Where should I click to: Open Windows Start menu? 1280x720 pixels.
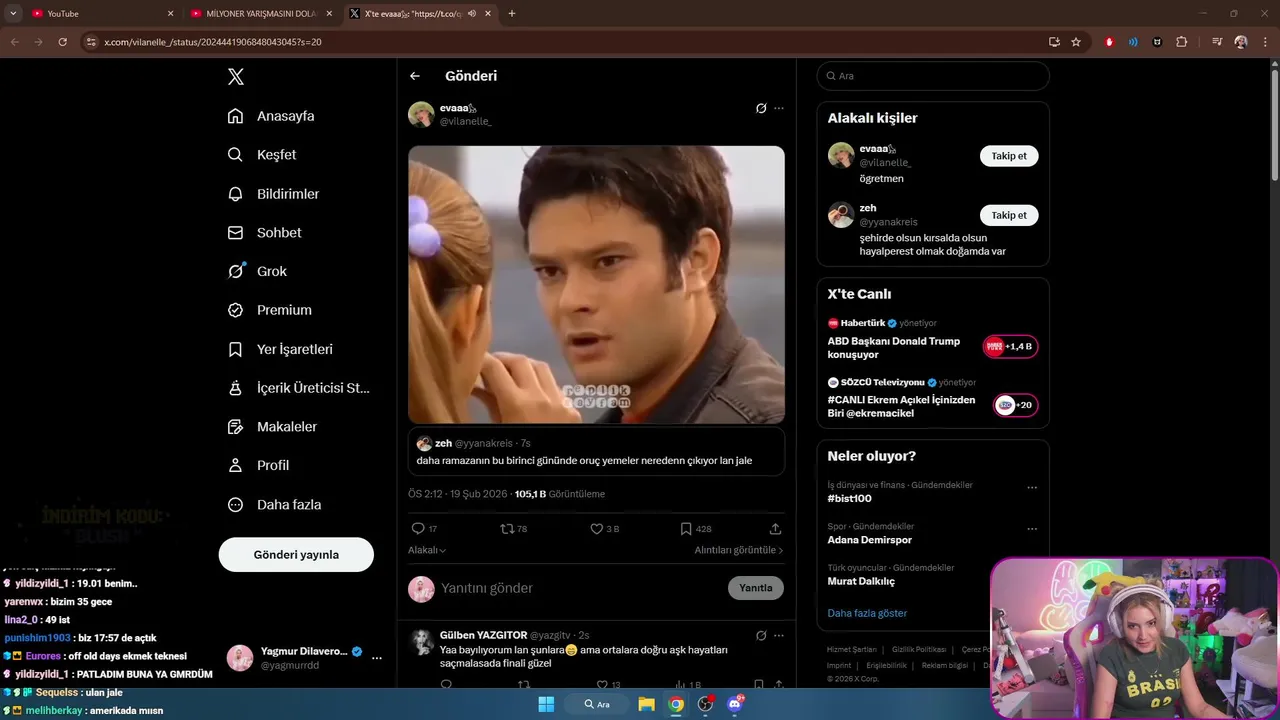[x=546, y=704]
